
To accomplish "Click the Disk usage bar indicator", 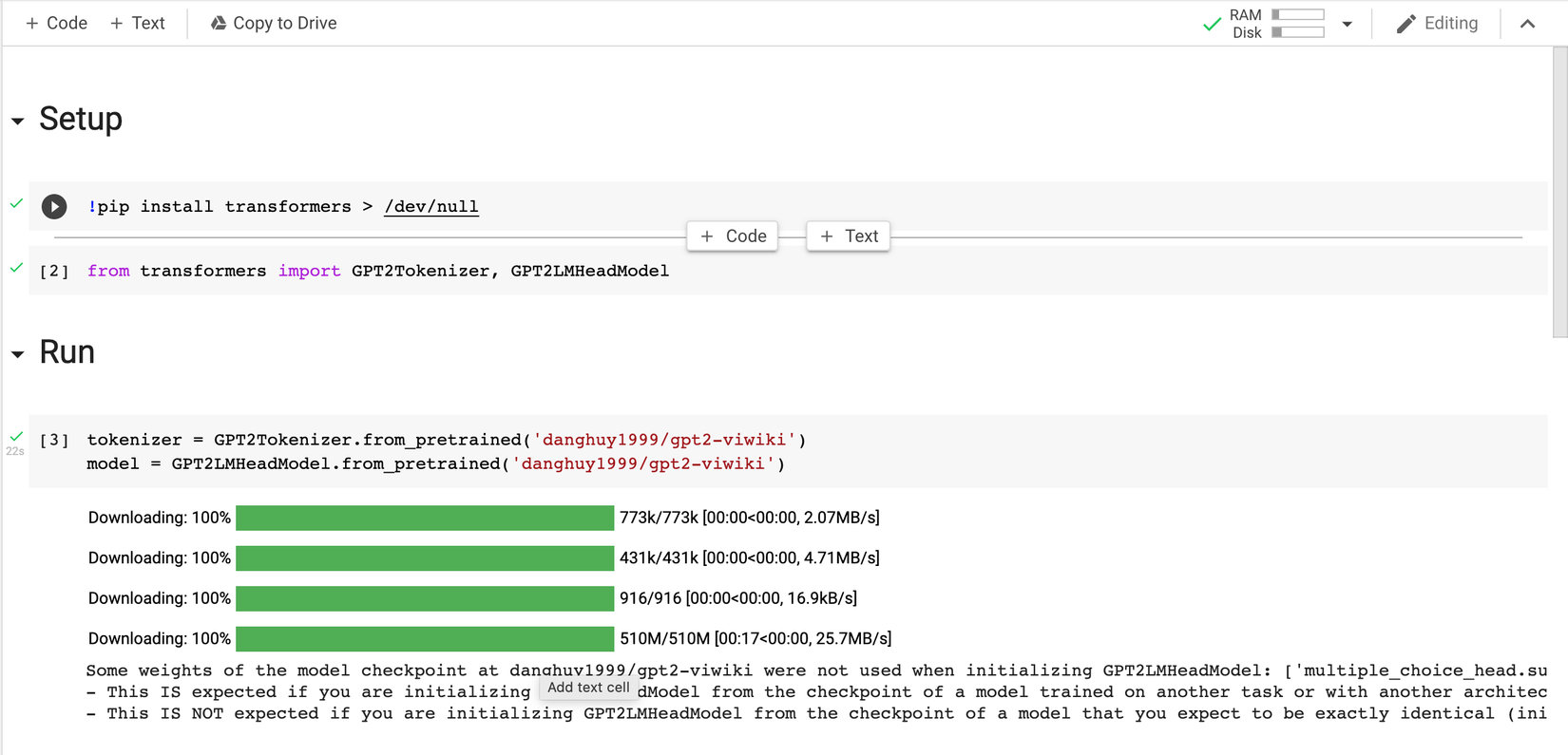I will point(1298,32).
